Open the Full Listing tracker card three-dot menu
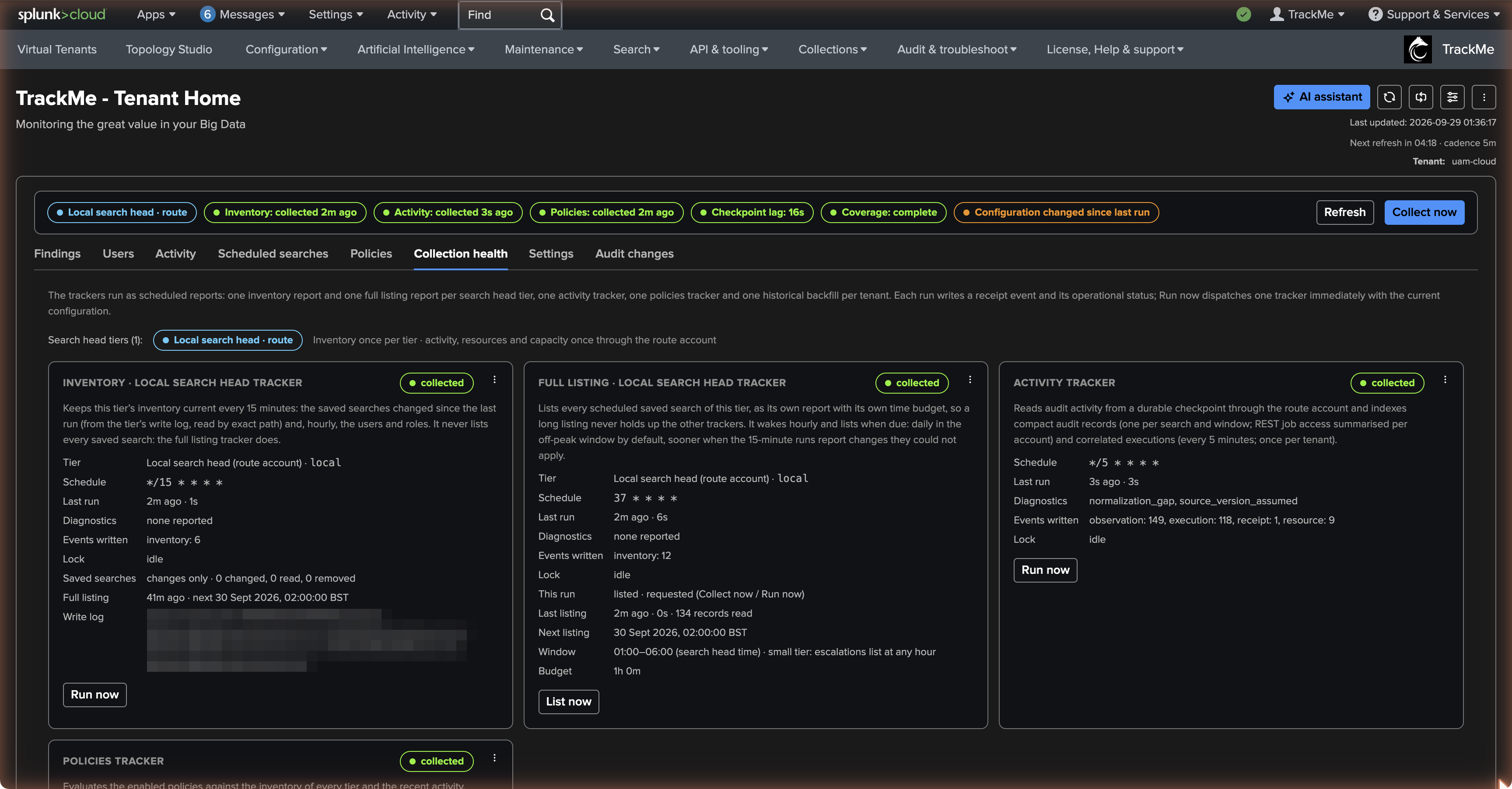Screen dimensions: 1512x789 [x=969, y=380]
